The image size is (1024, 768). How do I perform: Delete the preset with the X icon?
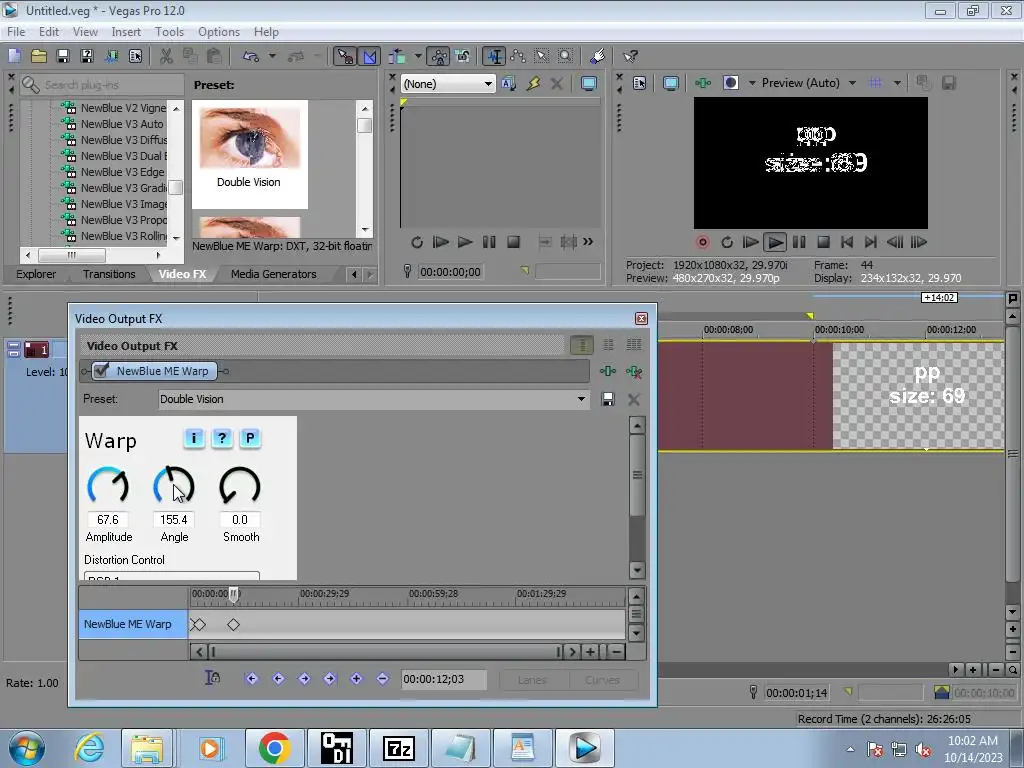tap(633, 399)
